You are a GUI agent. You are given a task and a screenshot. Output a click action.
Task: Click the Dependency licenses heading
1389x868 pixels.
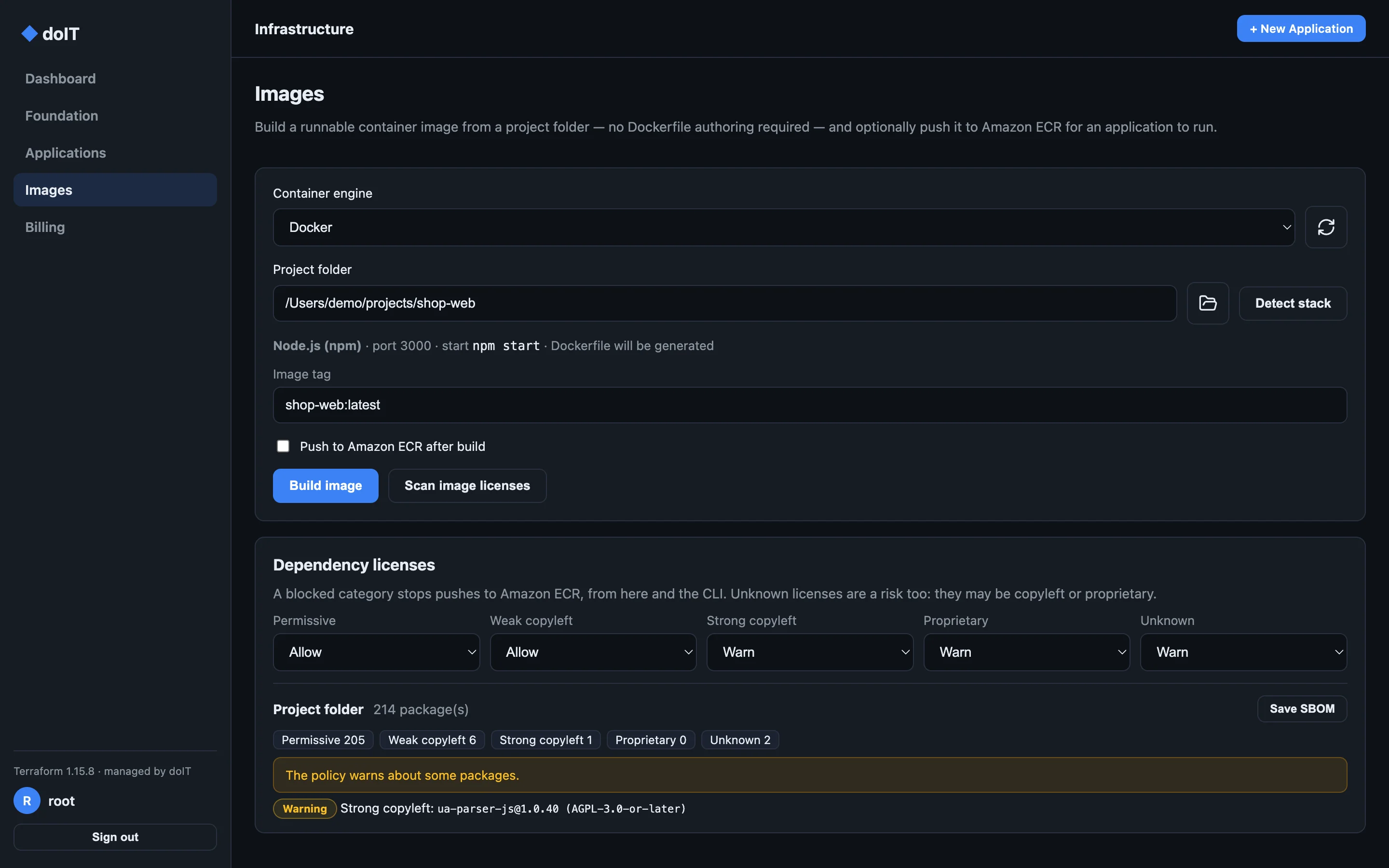tap(354, 565)
